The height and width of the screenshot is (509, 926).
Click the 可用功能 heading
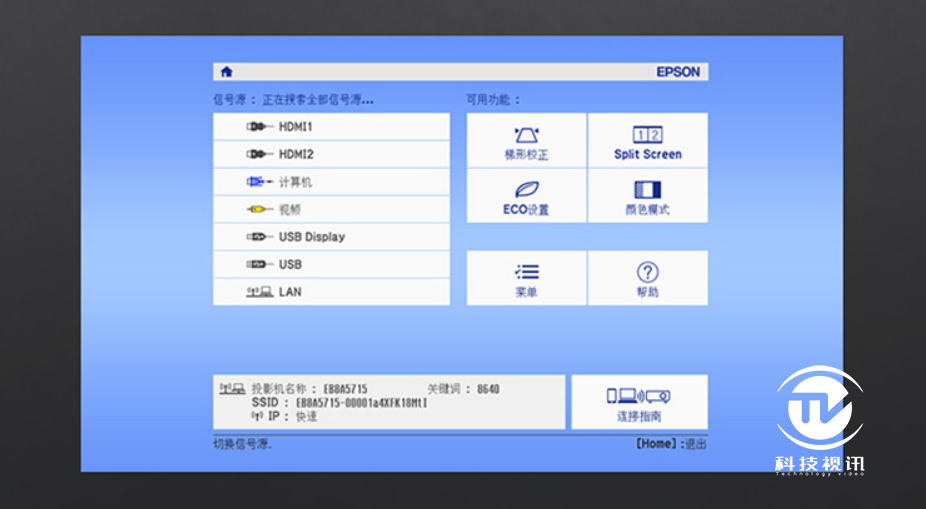pyautogui.click(x=494, y=100)
